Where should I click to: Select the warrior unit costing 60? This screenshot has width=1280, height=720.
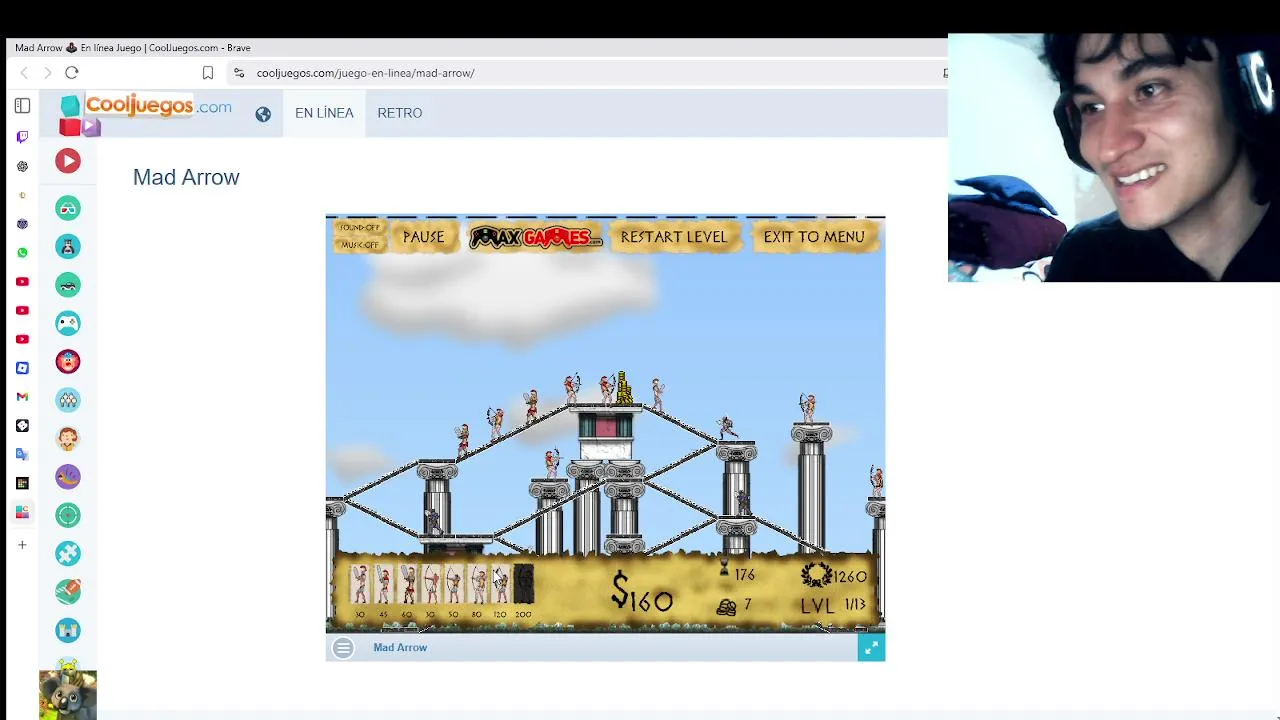click(407, 584)
